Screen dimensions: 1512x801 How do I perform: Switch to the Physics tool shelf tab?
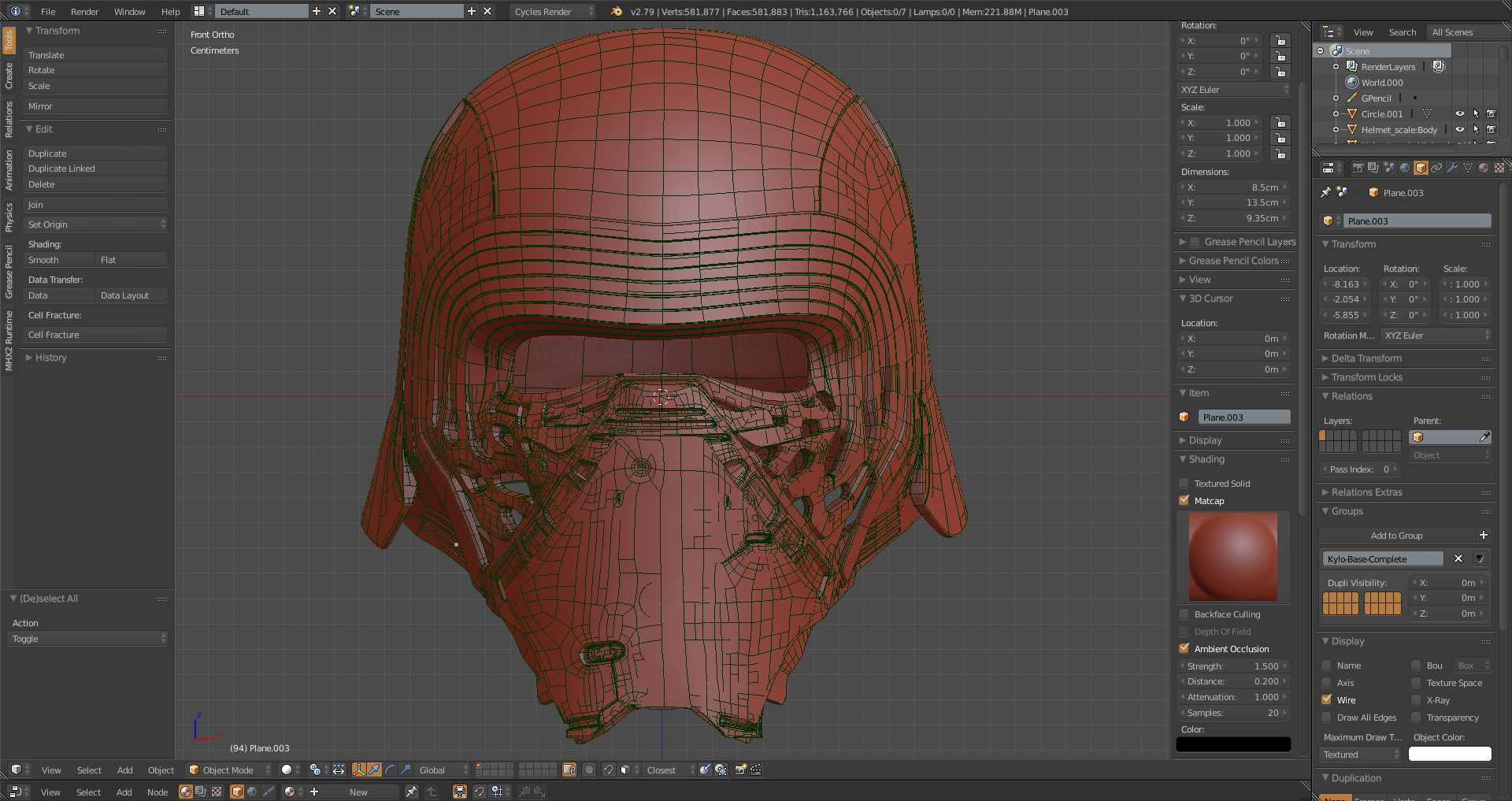(9, 217)
